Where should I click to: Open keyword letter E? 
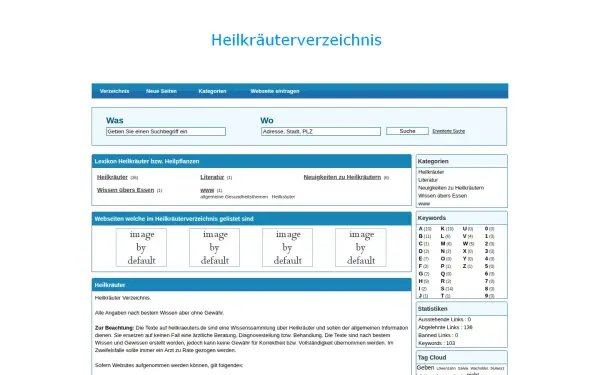pos(421,259)
